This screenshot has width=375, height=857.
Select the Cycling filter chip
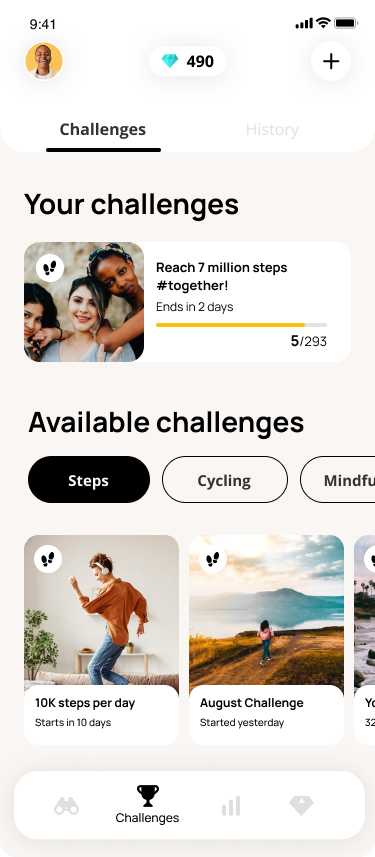tap(225, 480)
